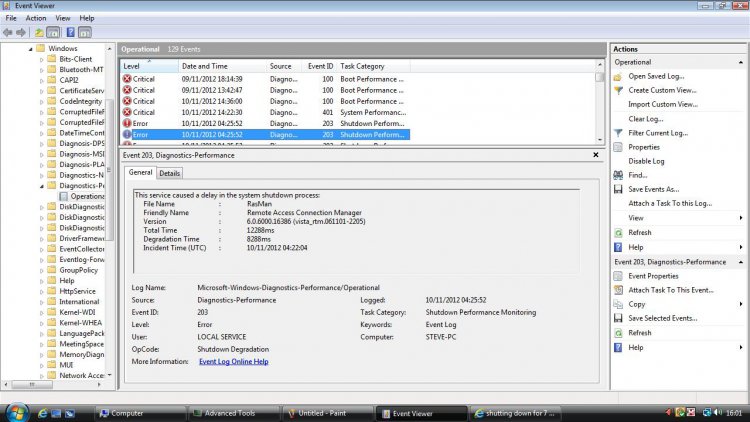
Task: Close the event preview pane
Action: coord(596,155)
